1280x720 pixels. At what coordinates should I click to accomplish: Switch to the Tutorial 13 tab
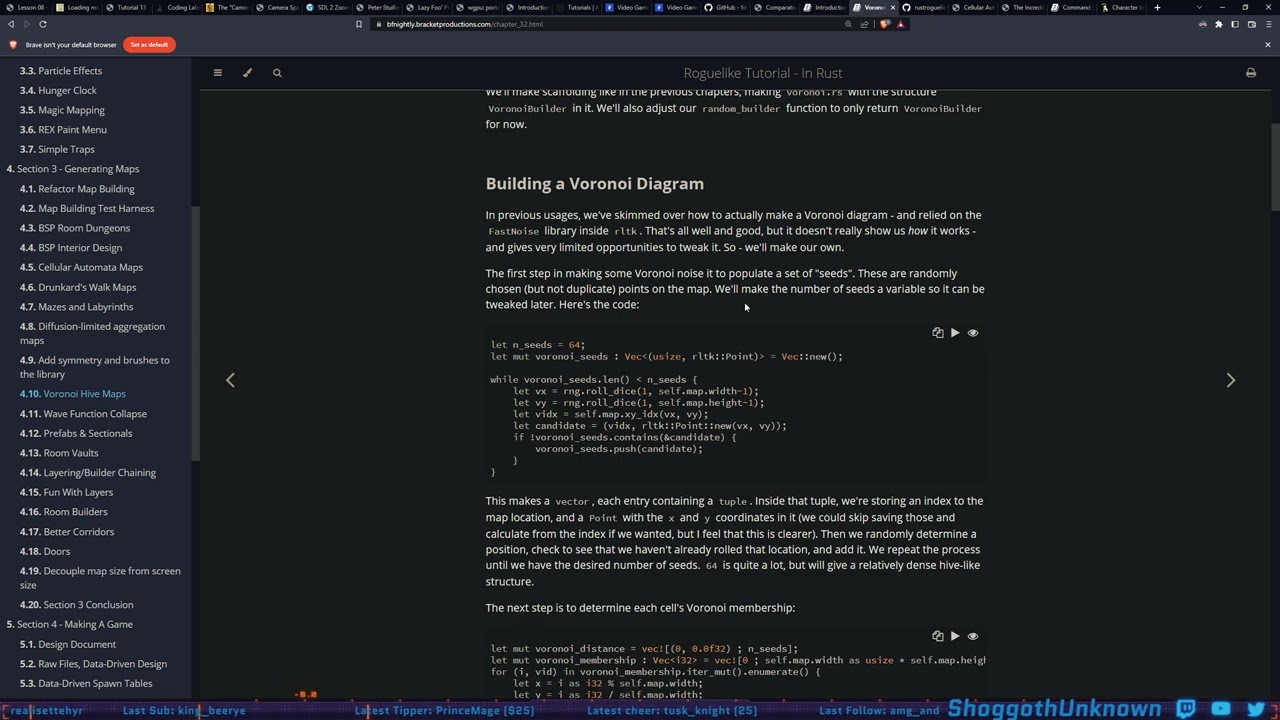126,7
